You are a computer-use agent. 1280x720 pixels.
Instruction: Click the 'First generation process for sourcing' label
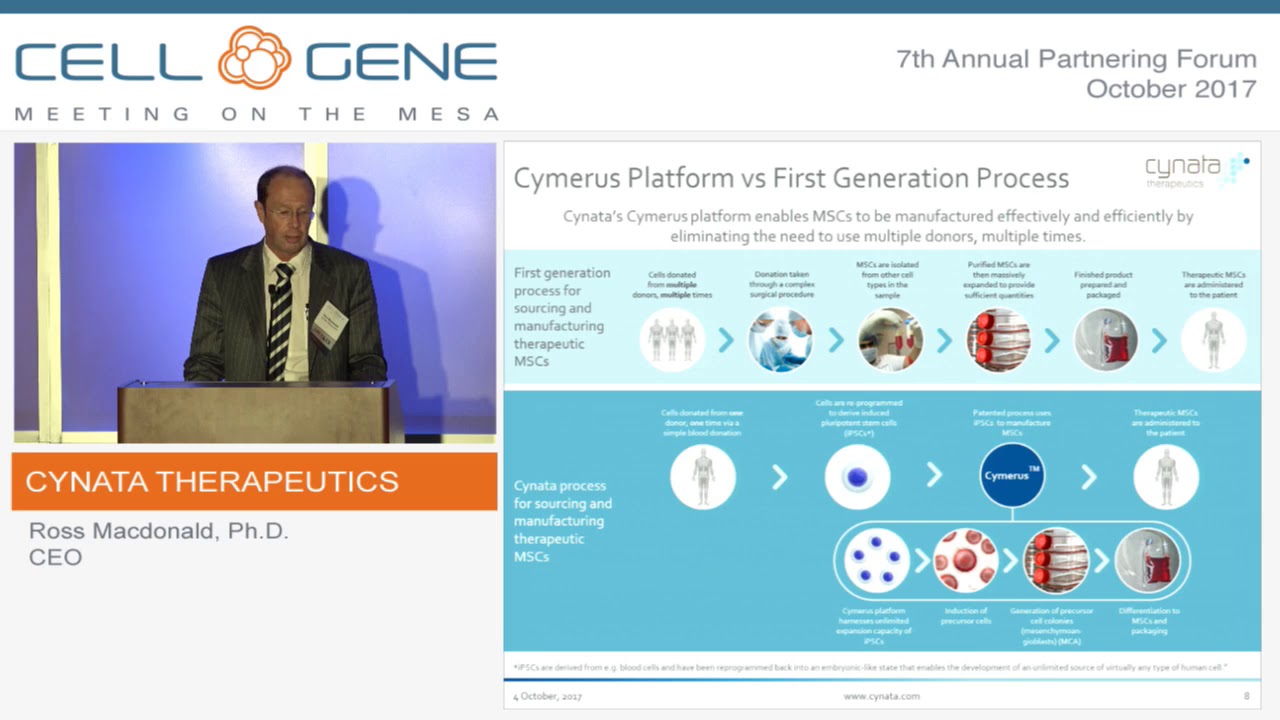[562, 316]
